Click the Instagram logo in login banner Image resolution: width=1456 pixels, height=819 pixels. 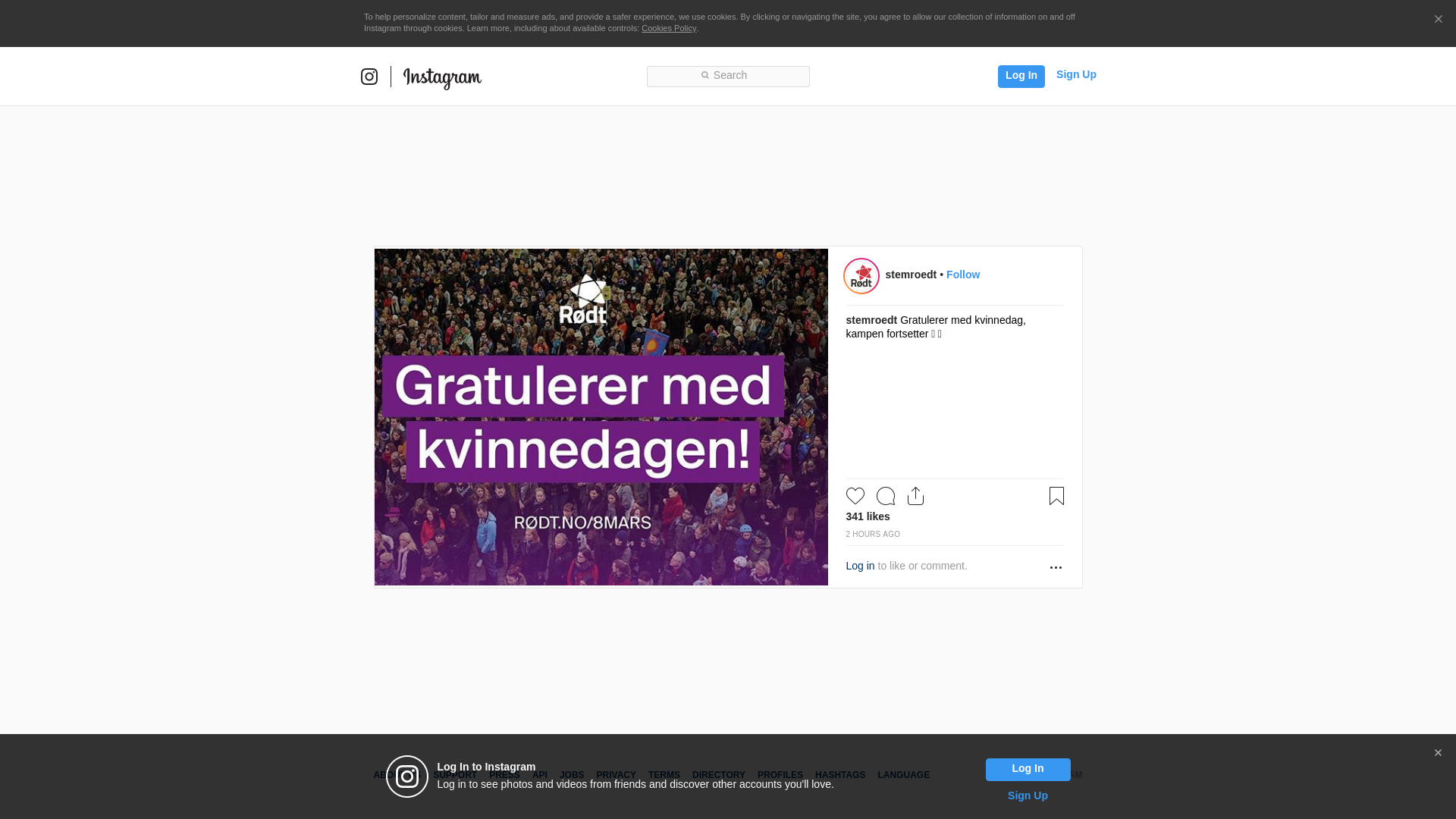click(407, 777)
